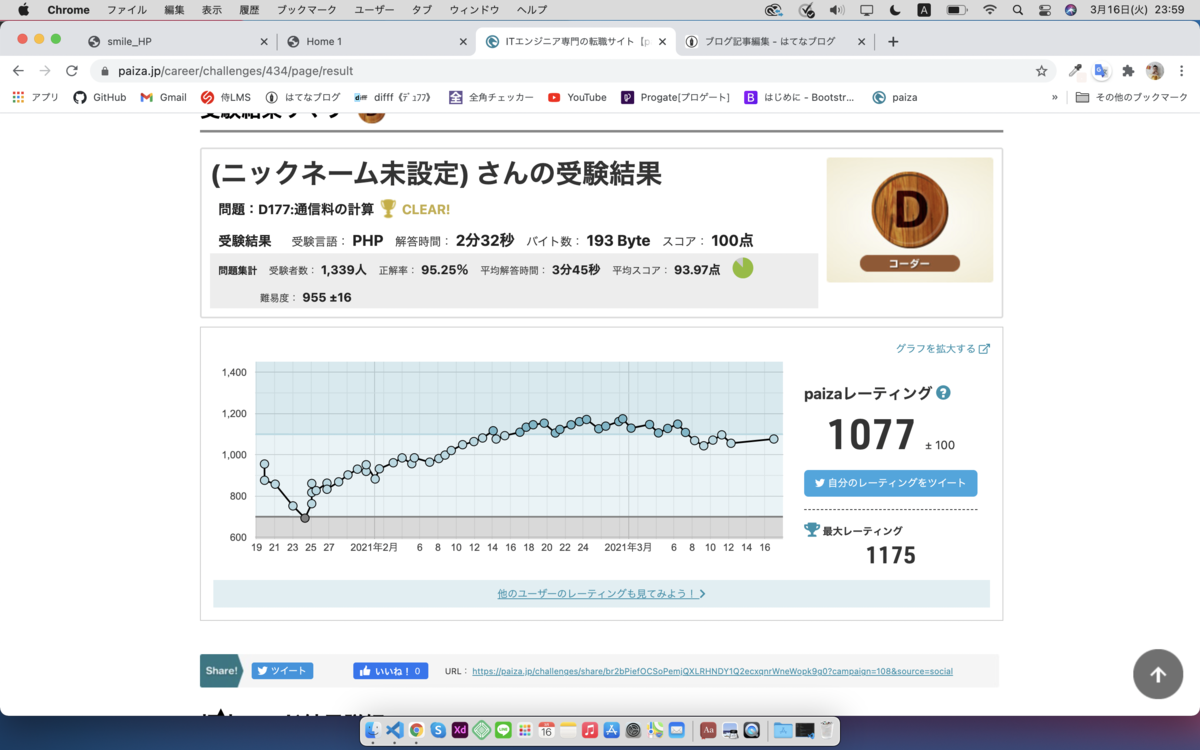
Task: Close the Home 1 tab
Action: pos(463,42)
